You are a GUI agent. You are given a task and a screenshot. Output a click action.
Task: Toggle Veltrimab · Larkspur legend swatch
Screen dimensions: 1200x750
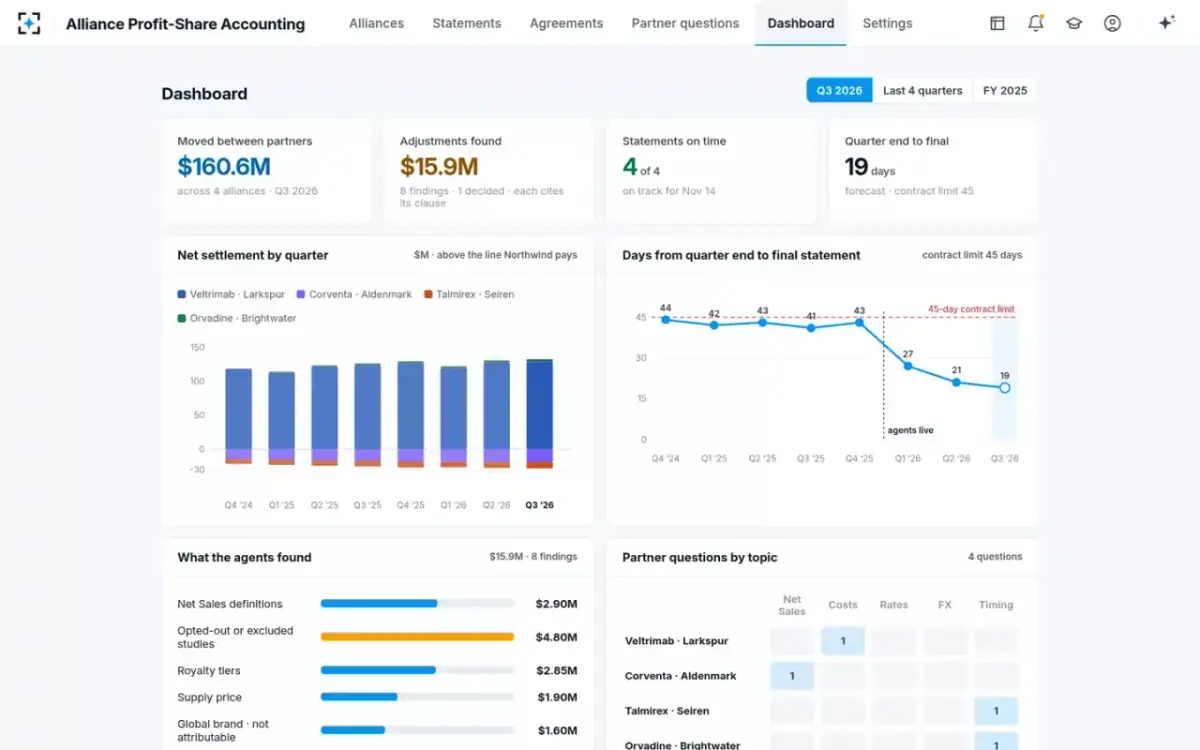click(x=182, y=294)
